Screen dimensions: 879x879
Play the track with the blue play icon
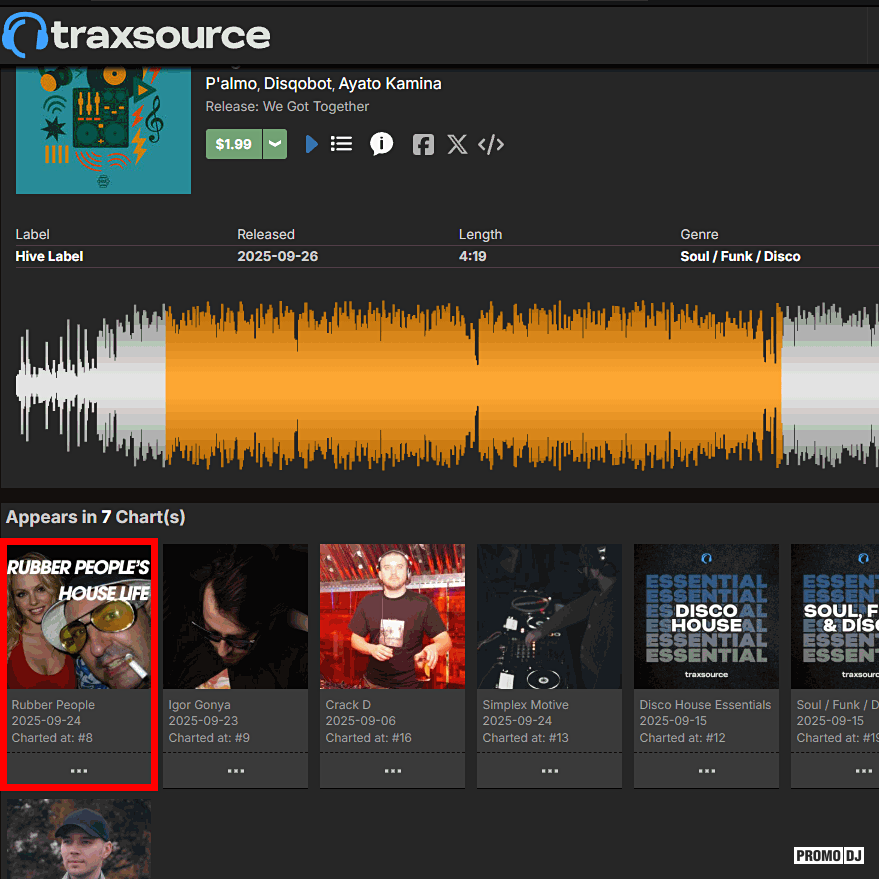click(x=311, y=144)
